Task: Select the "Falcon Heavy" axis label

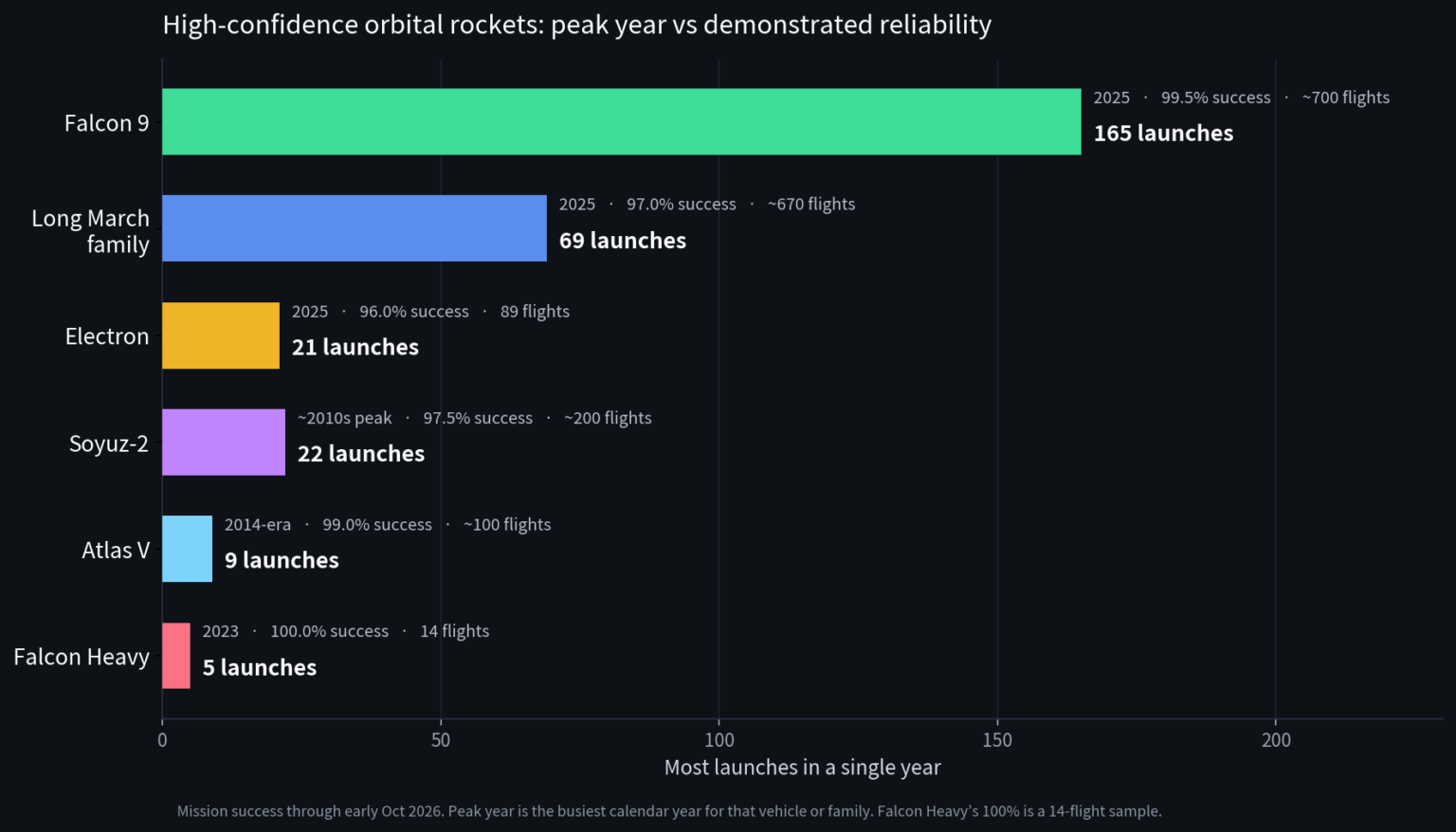Action: point(82,657)
